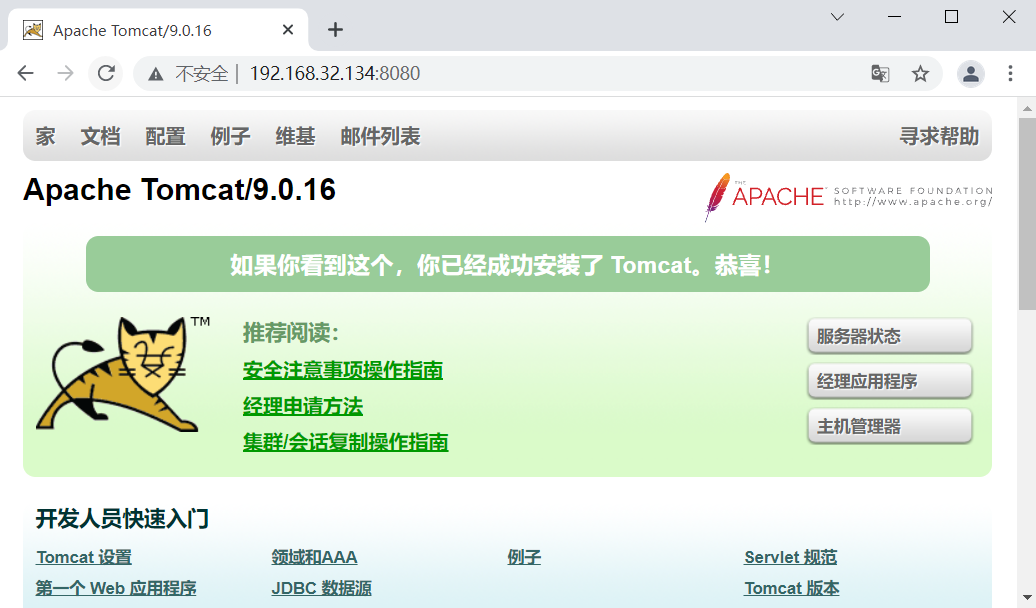Bookmark this page with the star icon
Image resolution: width=1036 pixels, height=608 pixels.
coord(920,73)
